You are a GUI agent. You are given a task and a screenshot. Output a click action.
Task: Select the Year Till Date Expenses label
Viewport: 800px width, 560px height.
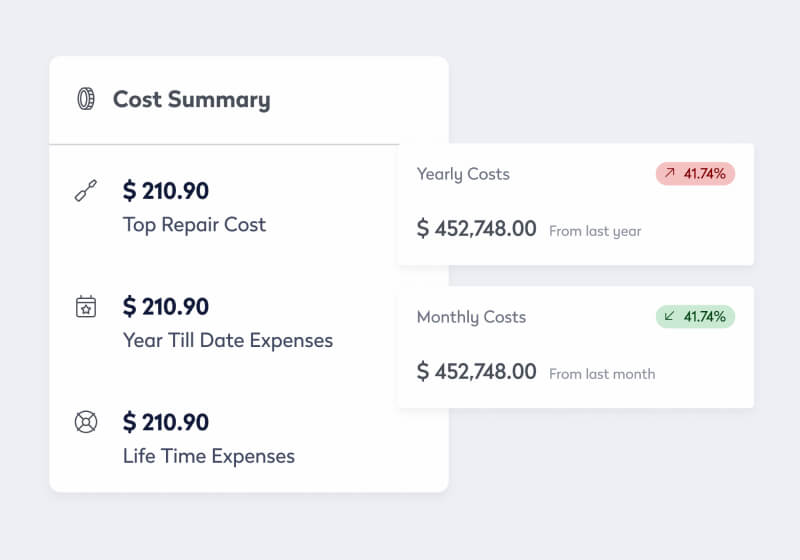pyautogui.click(x=228, y=340)
